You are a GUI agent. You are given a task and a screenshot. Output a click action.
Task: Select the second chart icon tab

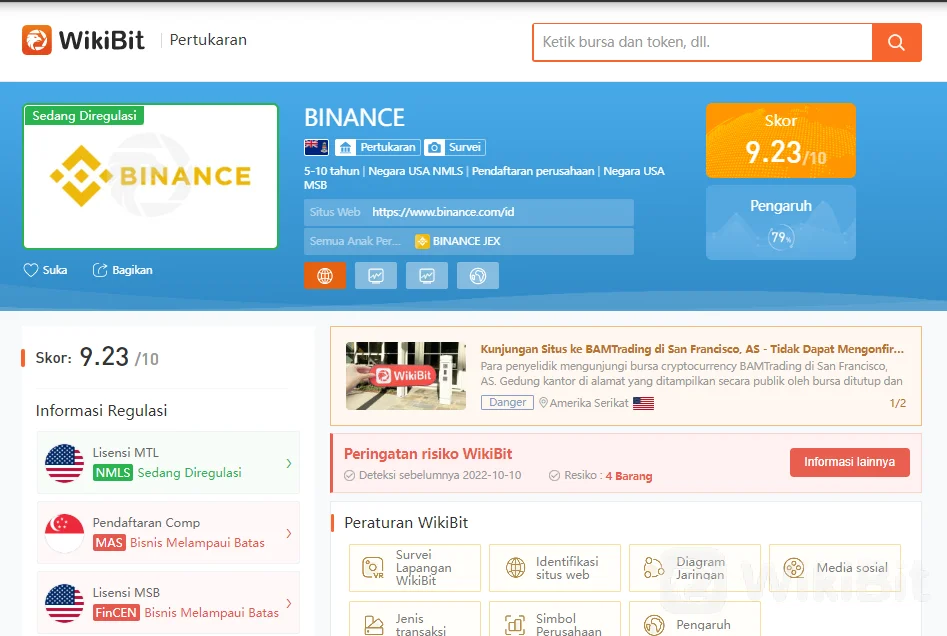pos(427,276)
